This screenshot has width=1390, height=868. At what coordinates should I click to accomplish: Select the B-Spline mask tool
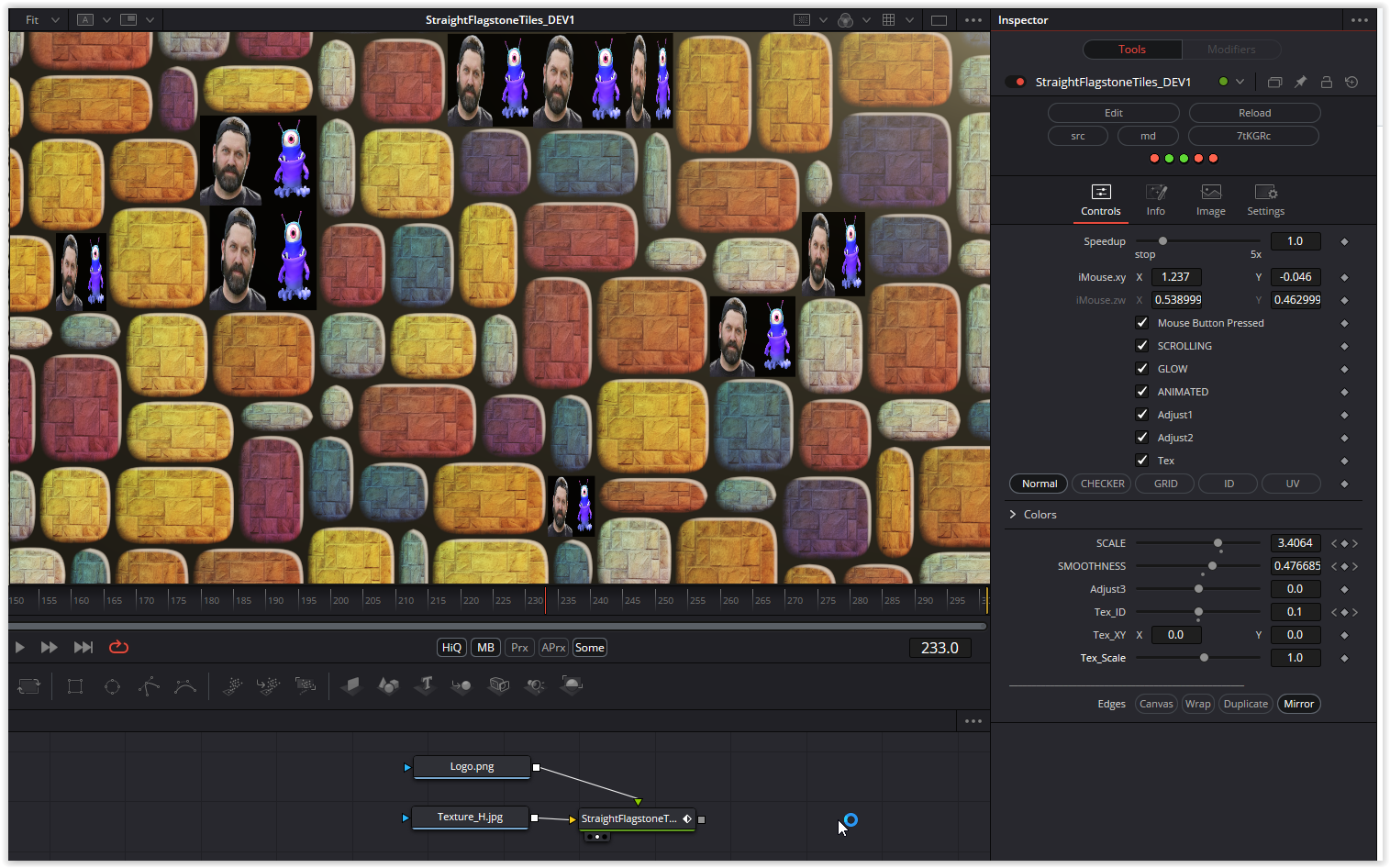(185, 685)
